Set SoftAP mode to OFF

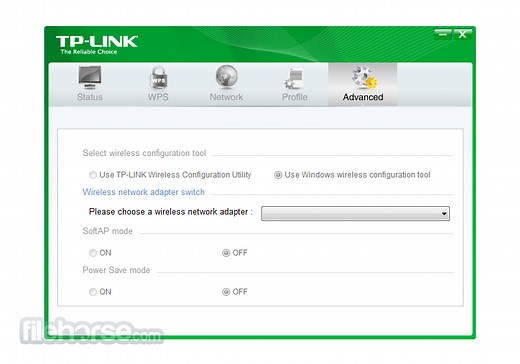[x=226, y=253]
